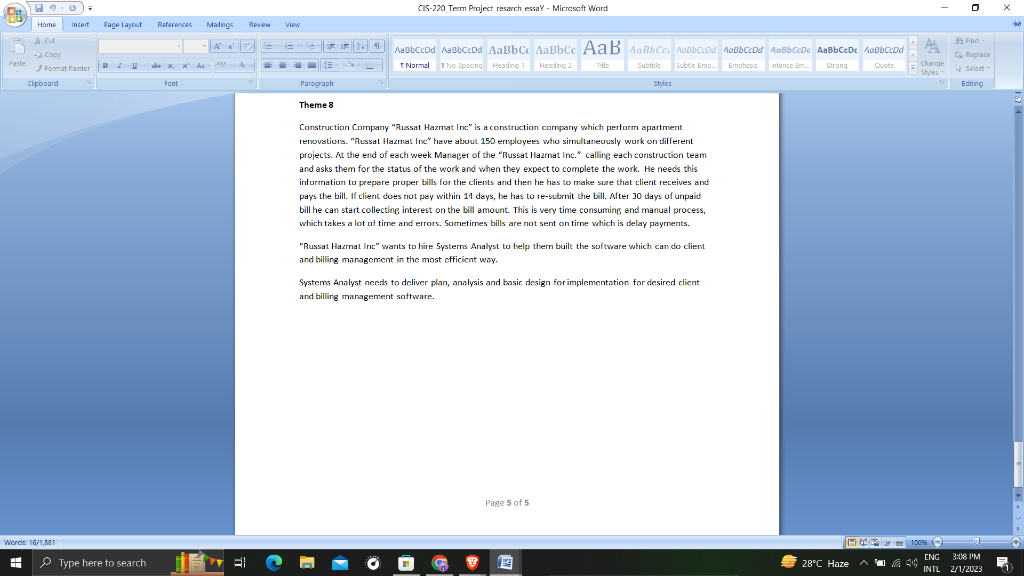Open Microsoft Edge from taskbar
Viewport: 1024px width, 576px height.
click(x=274, y=562)
